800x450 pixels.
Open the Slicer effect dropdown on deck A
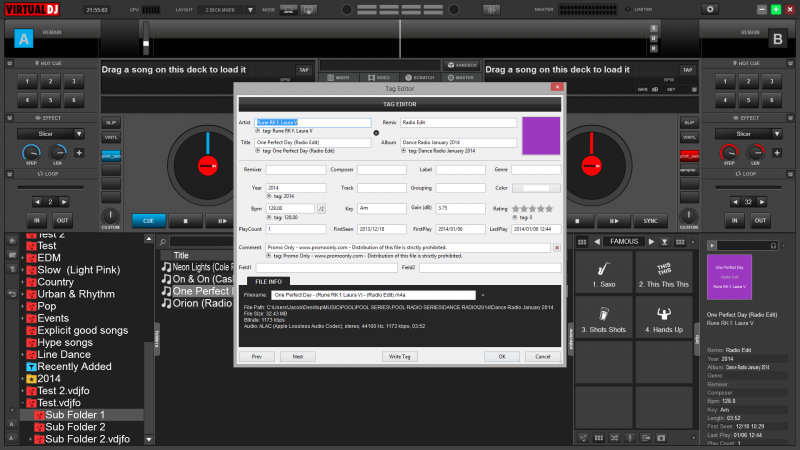[79, 134]
